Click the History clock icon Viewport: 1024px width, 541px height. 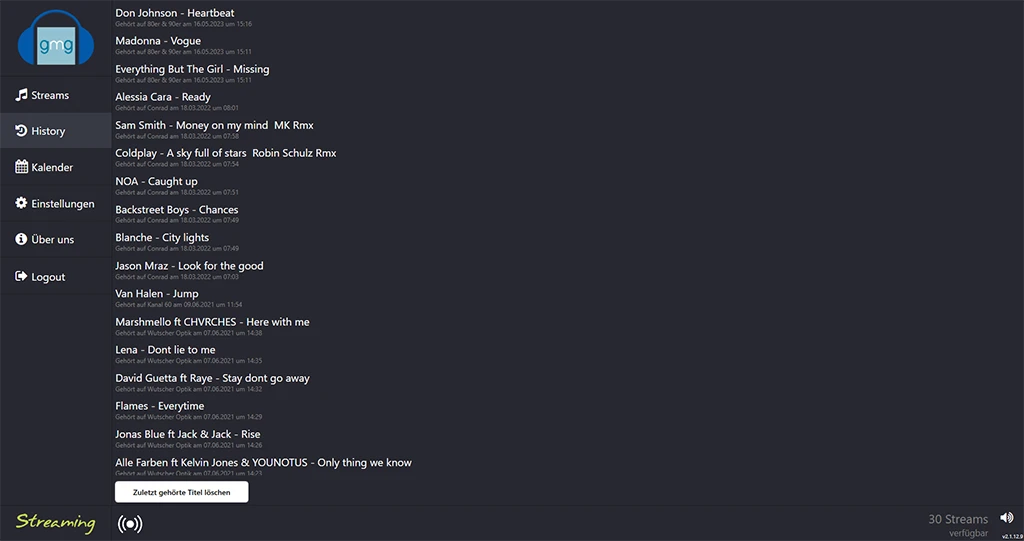coord(21,131)
